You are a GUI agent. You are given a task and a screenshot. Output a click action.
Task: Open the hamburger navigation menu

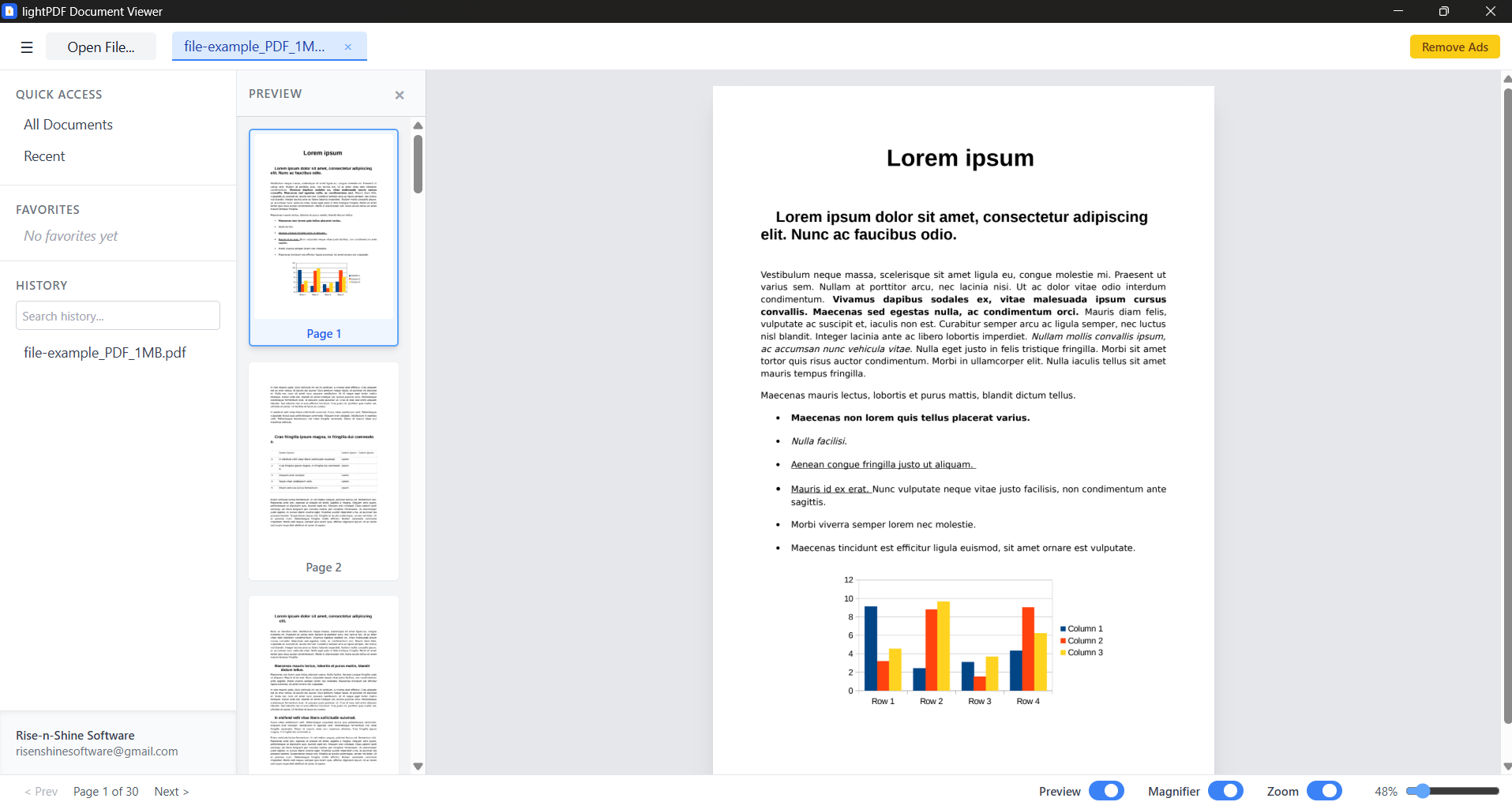click(x=26, y=47)
